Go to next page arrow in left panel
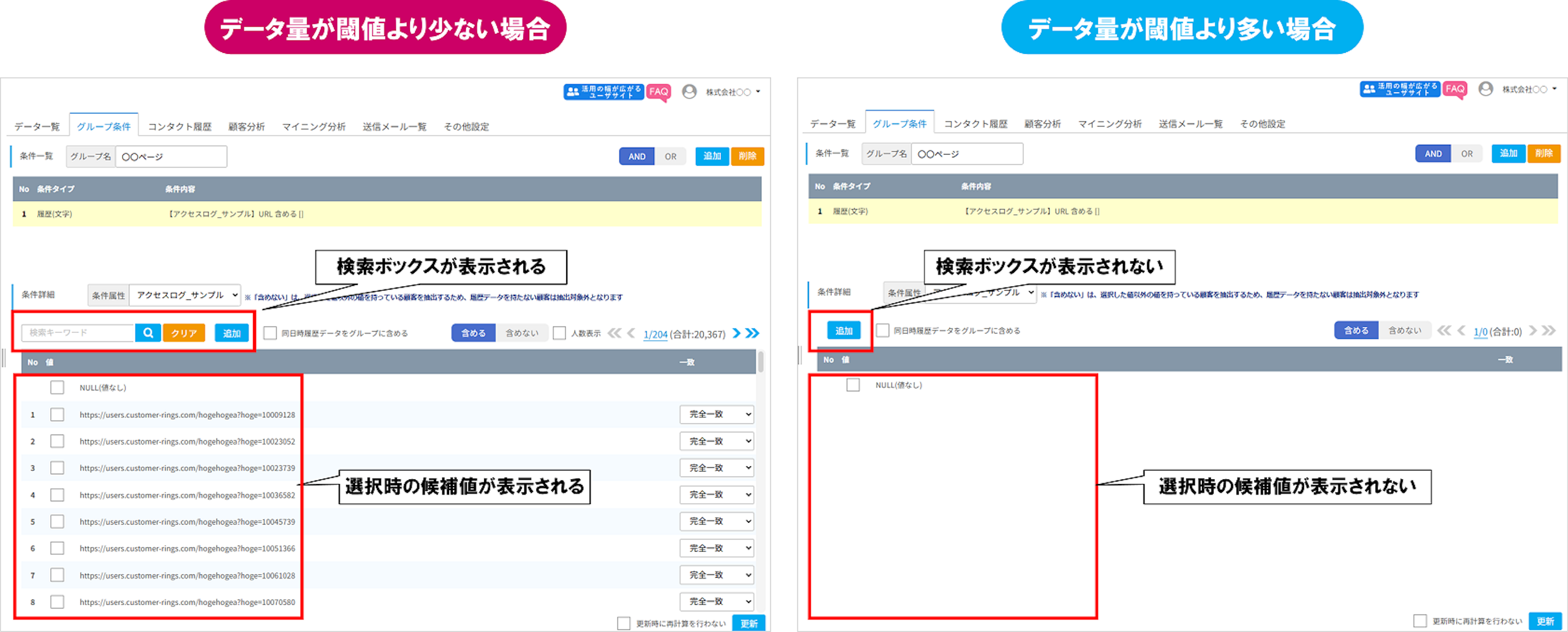 coord(737,333)
